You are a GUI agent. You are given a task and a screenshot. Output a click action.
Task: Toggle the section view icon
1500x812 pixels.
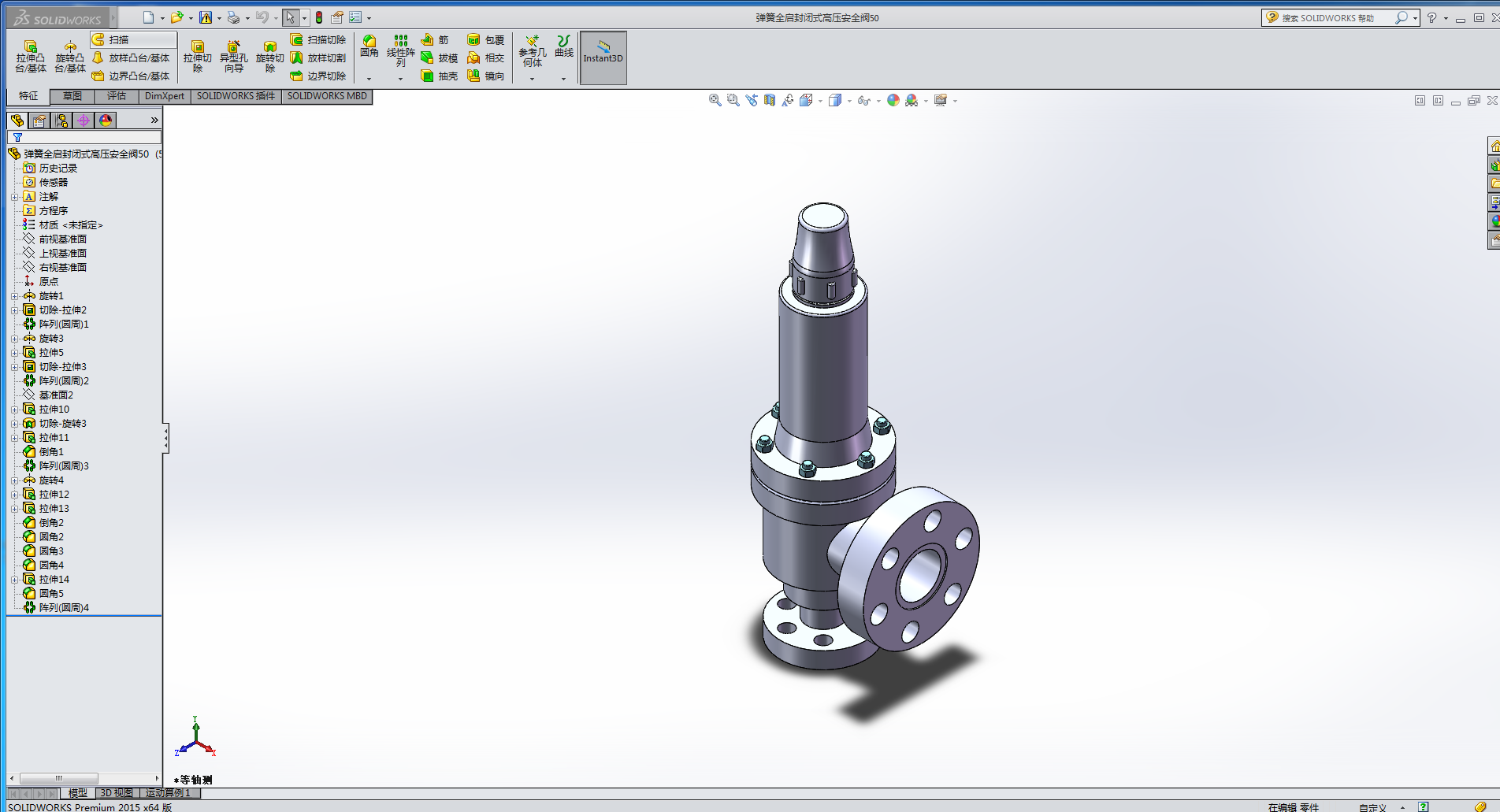coord(770,101)
